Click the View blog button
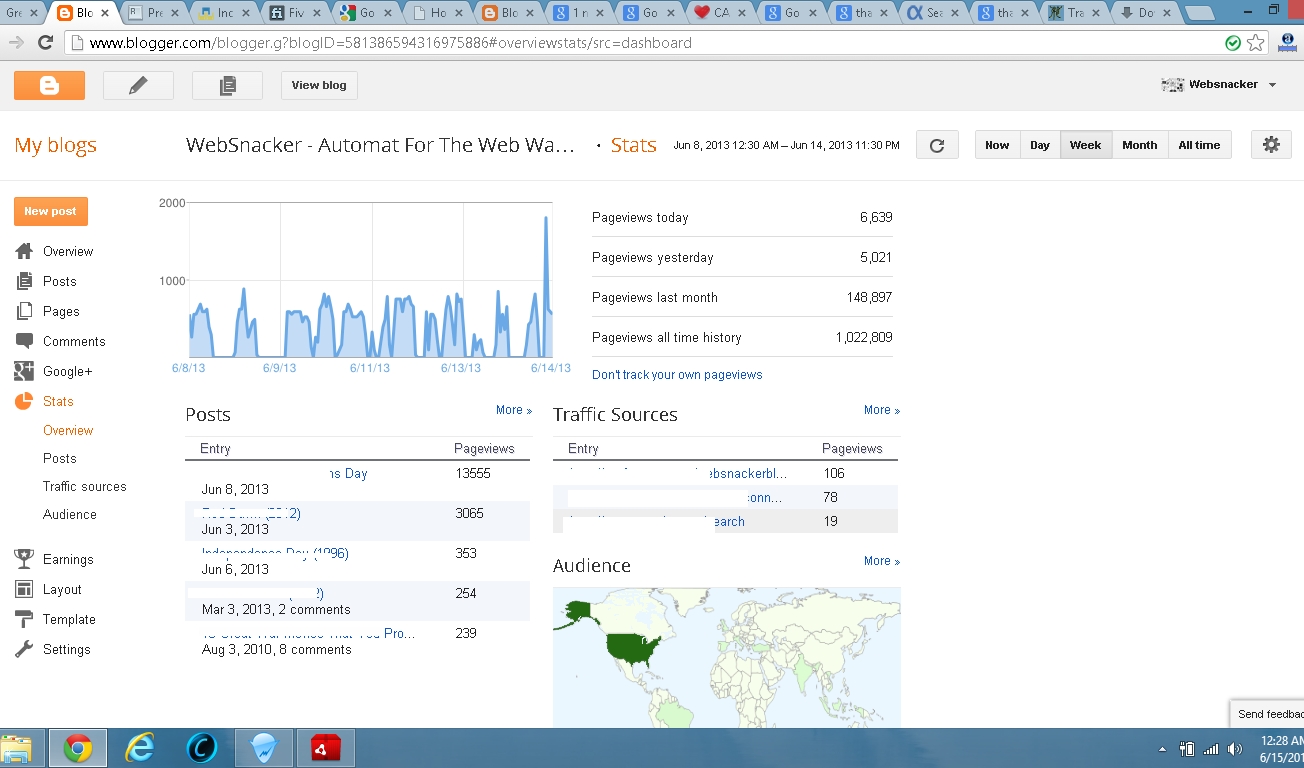 319,86
